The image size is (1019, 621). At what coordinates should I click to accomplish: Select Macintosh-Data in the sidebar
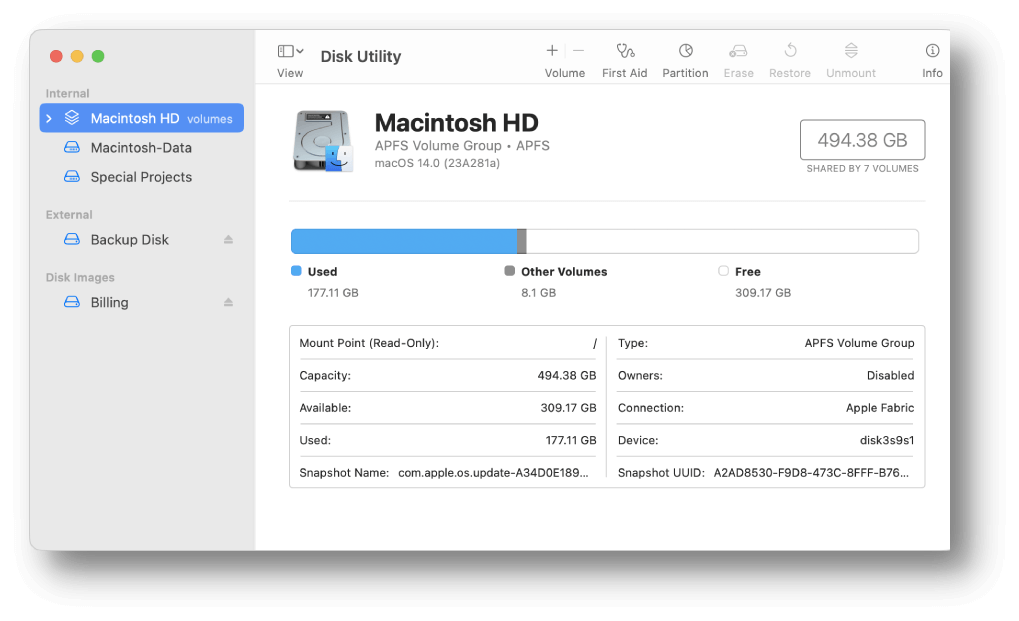[x=141, y=148]
